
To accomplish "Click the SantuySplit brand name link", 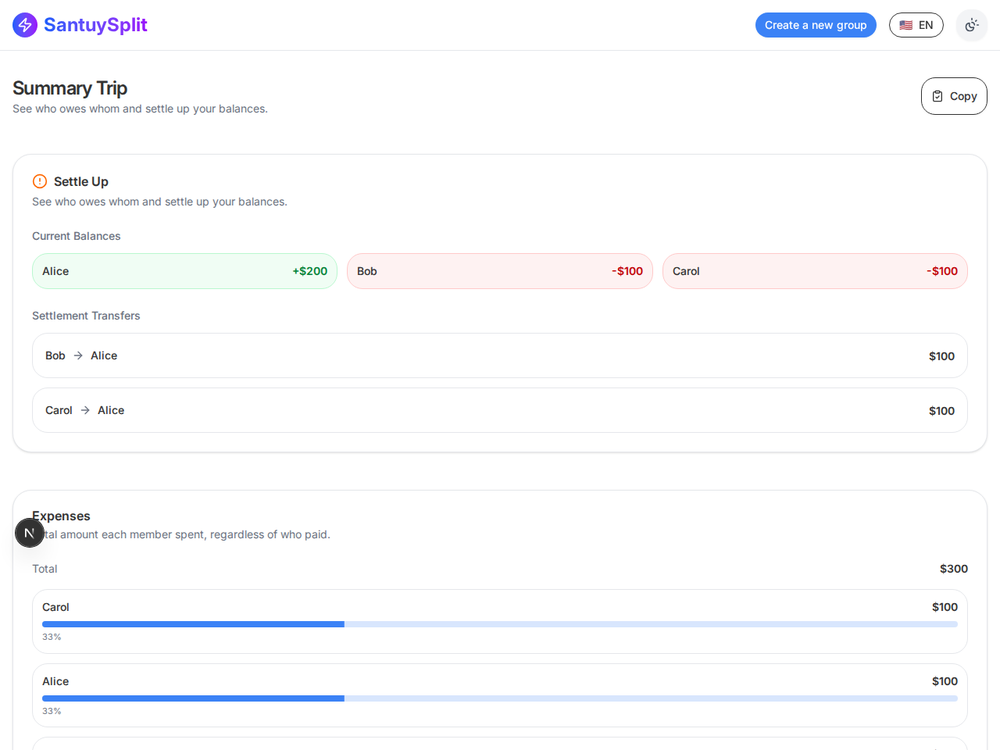I will click(x=96, y=25).
